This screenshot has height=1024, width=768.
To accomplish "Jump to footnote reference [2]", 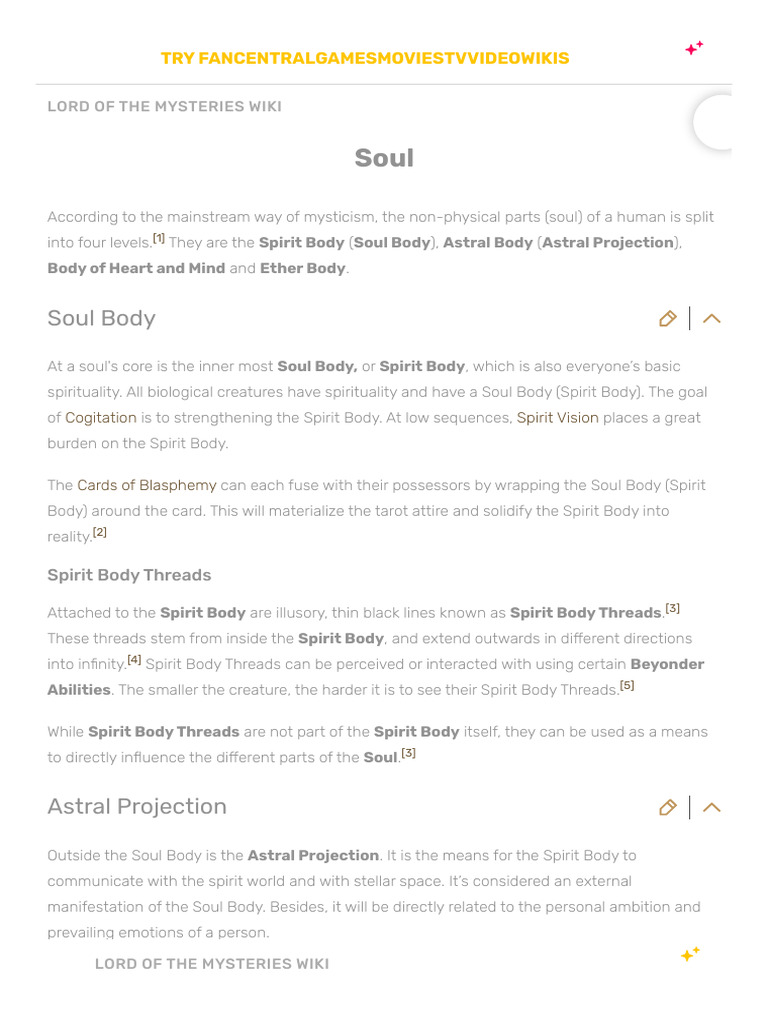I will (99, 533).
